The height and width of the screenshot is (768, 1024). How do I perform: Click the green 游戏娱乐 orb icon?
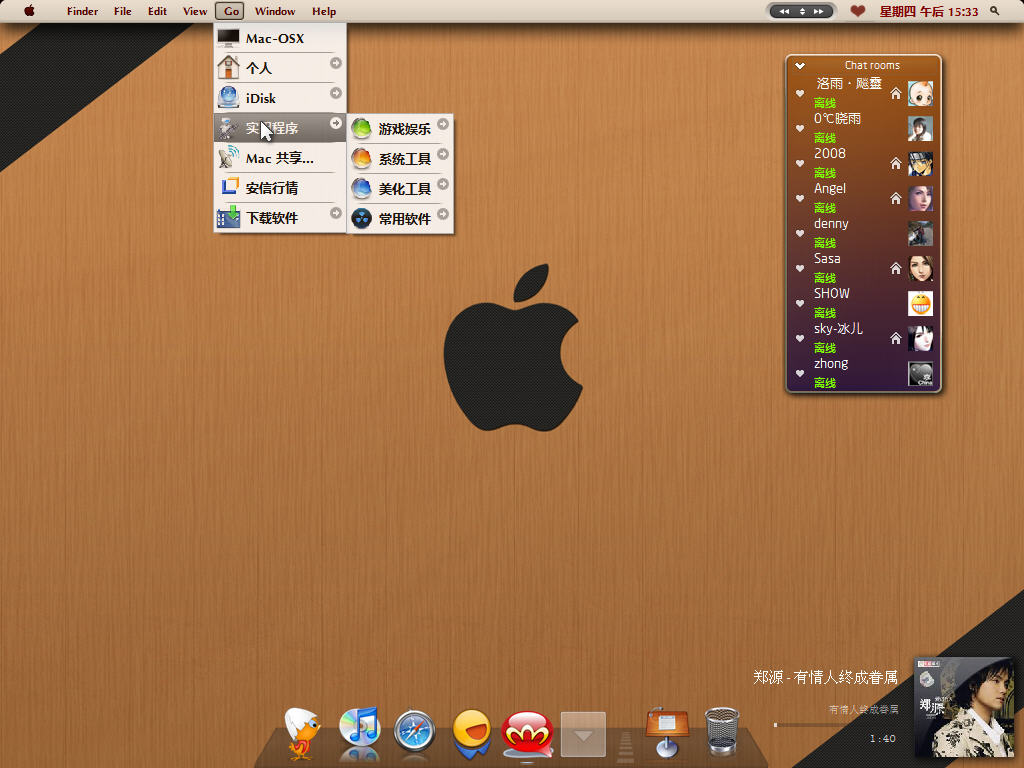click(x=361, y=129)
